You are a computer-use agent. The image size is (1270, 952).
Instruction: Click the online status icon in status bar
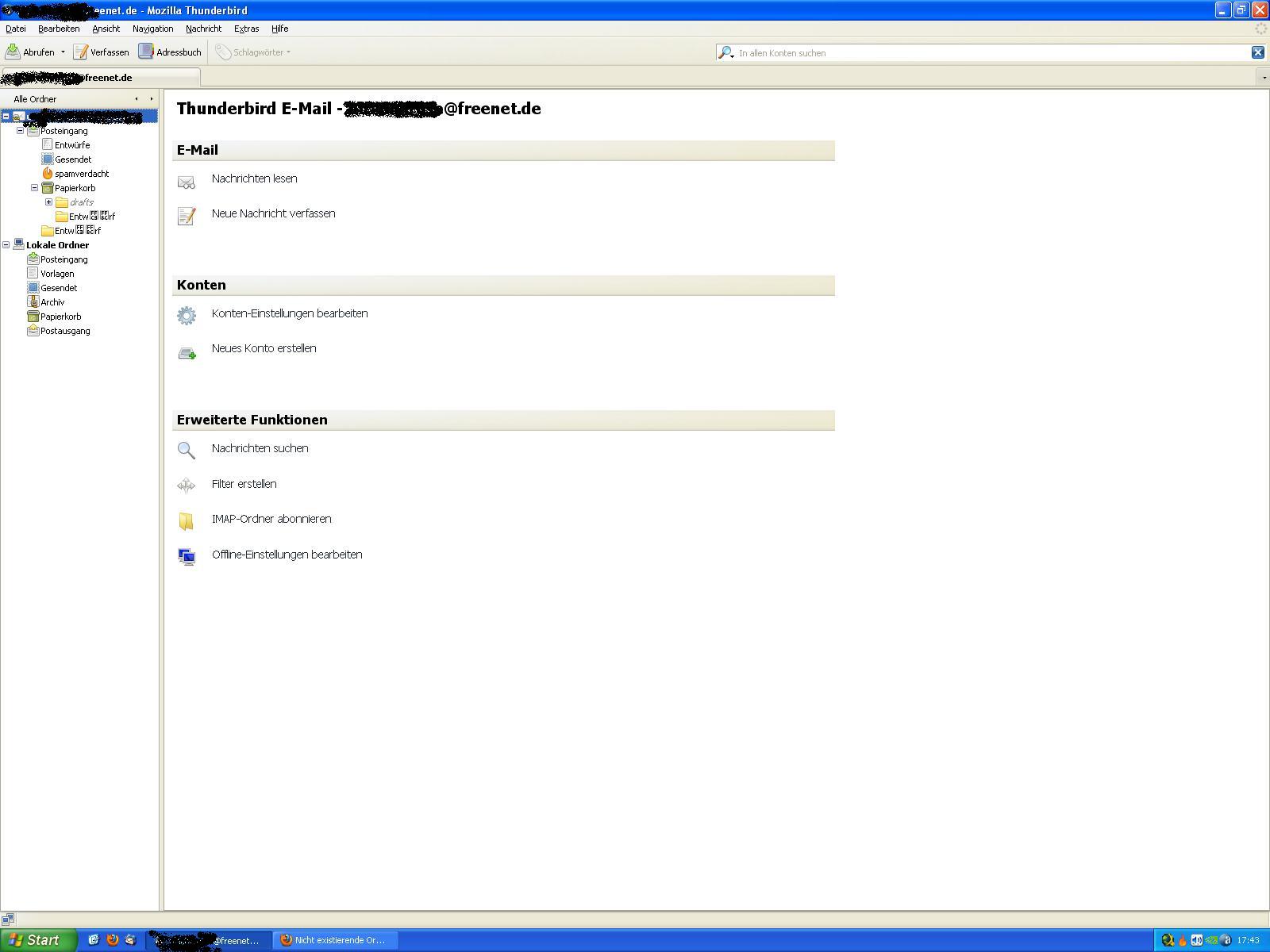click(8, 919)
